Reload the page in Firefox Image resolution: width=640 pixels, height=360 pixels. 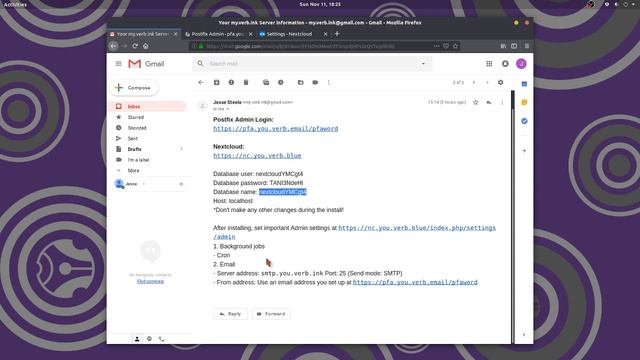click(135, 46)
